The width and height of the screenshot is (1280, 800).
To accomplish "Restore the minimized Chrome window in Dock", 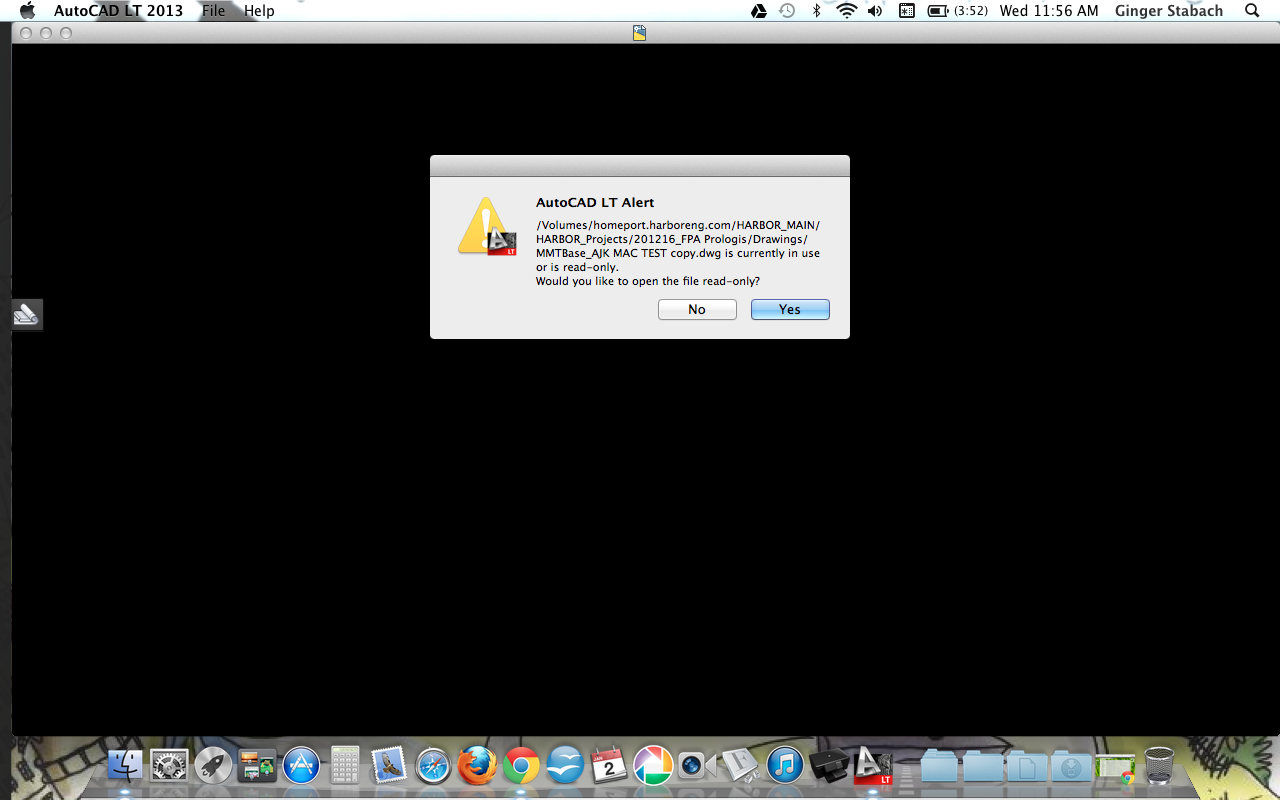I will pyautogui.click(x=1115, y=767).
